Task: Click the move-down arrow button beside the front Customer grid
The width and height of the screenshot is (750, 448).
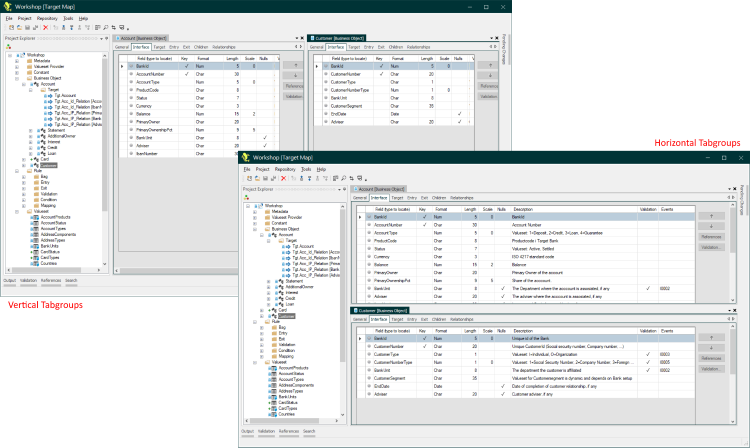Action: 711,347
